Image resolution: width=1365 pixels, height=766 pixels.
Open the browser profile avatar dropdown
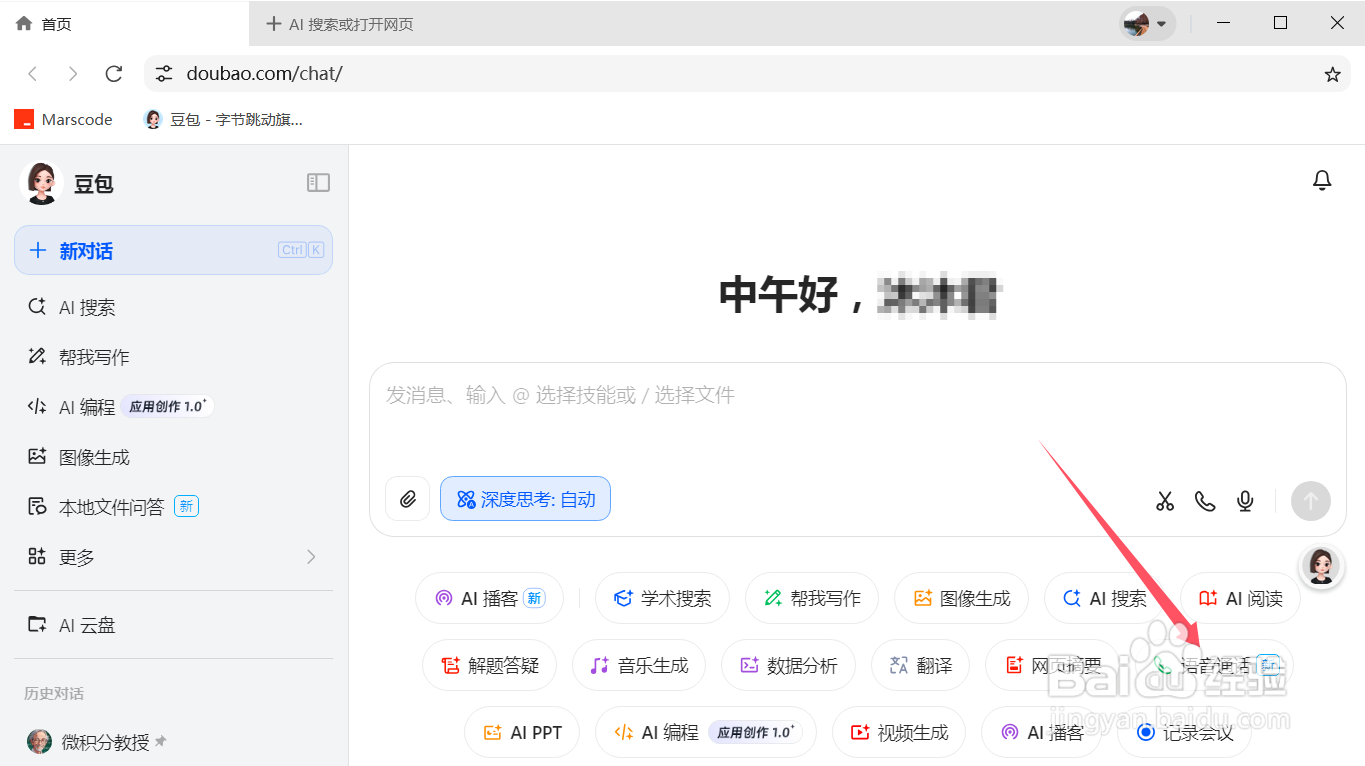1146,23
